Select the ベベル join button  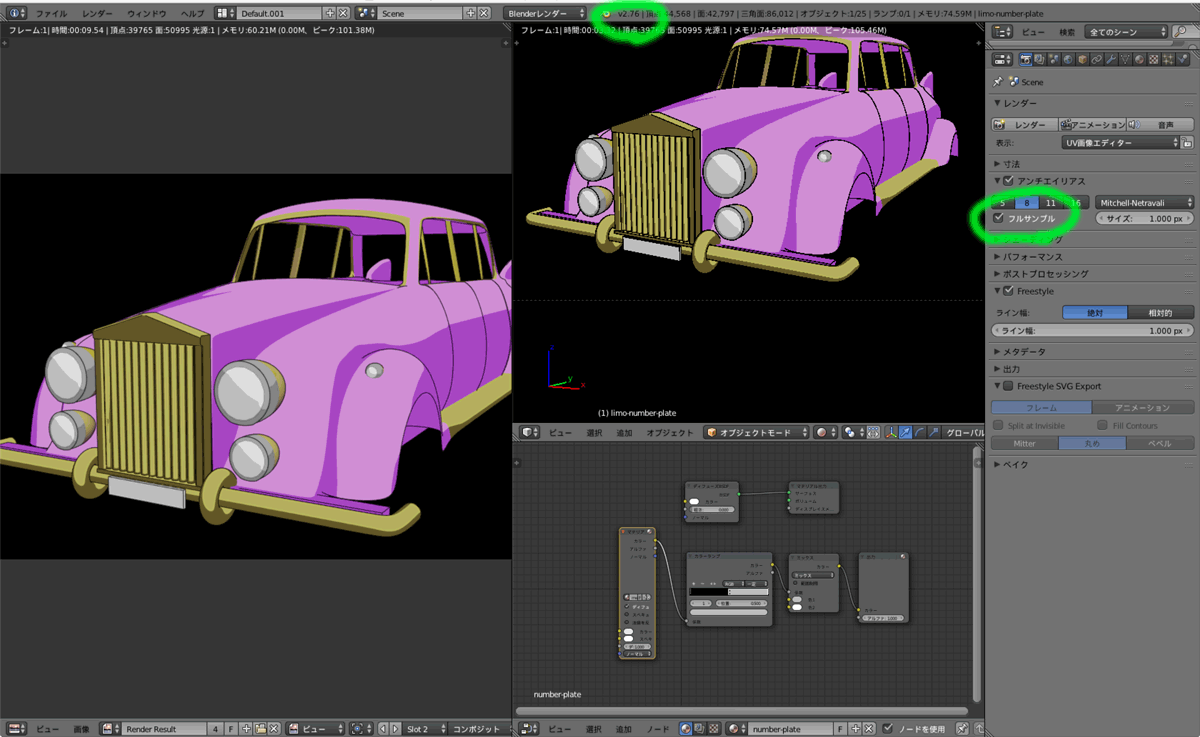pyautogui.click(x=1160, y=443)
